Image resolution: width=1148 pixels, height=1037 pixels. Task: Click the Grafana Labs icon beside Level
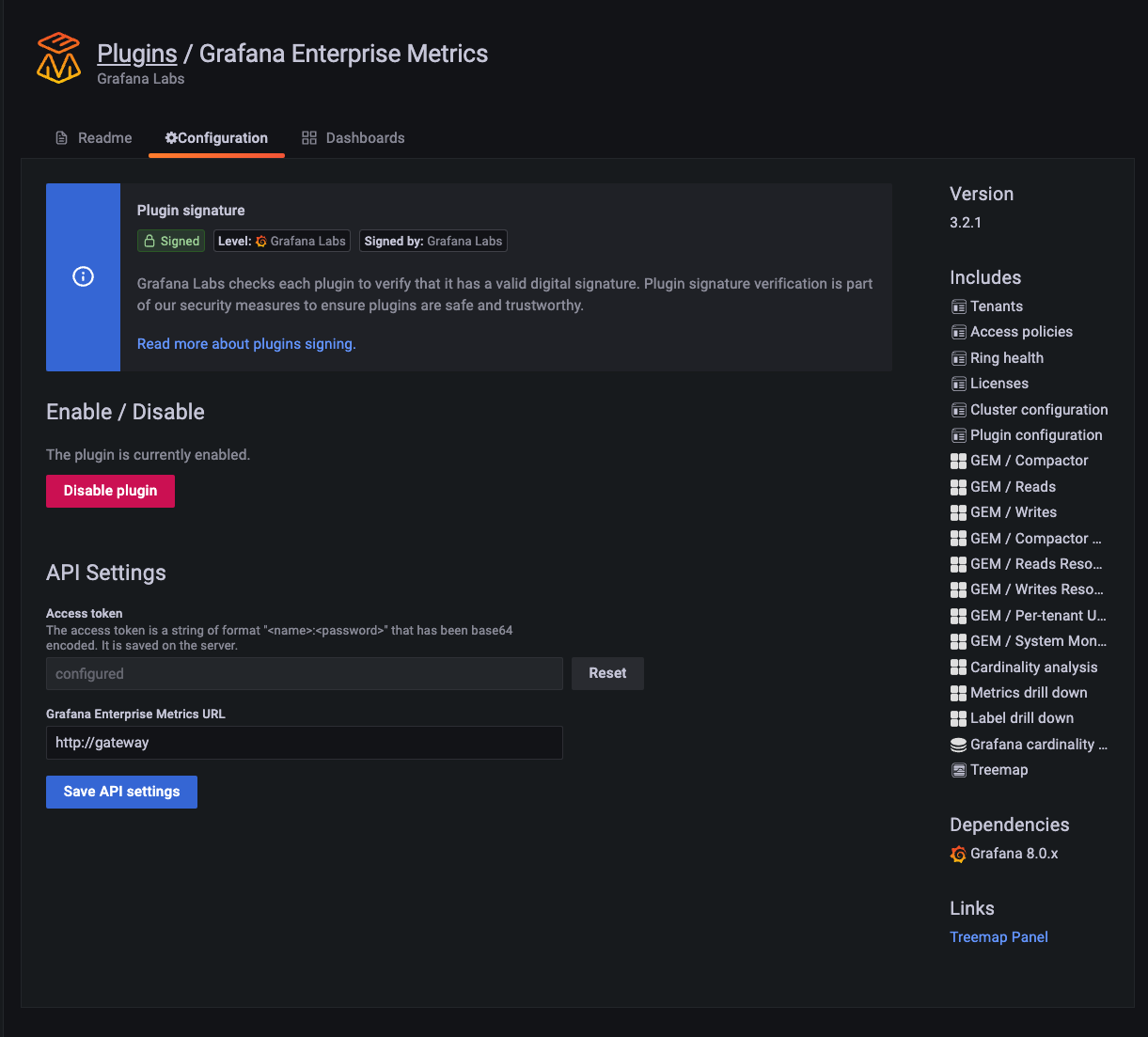pos(261,241)
